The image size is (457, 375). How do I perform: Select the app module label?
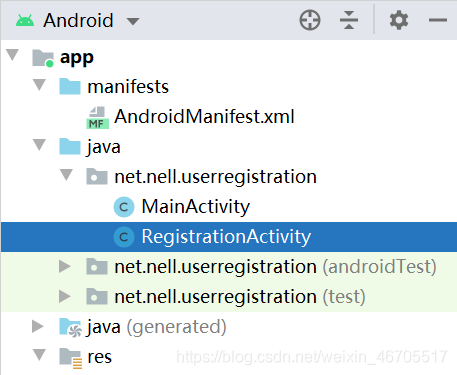point(77,58)
